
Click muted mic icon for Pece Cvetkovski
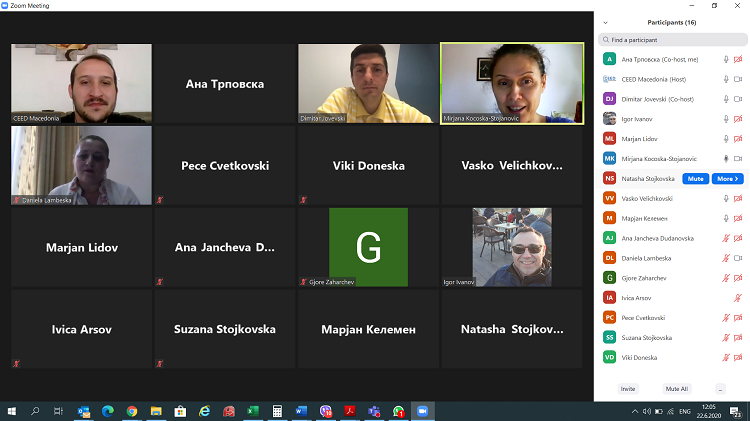[x=727, y=318]
